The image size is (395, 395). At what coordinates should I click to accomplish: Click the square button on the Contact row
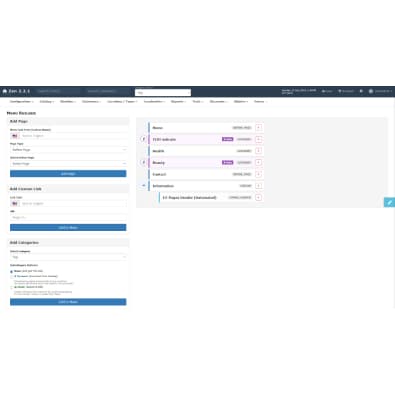(x=258, y=174)
